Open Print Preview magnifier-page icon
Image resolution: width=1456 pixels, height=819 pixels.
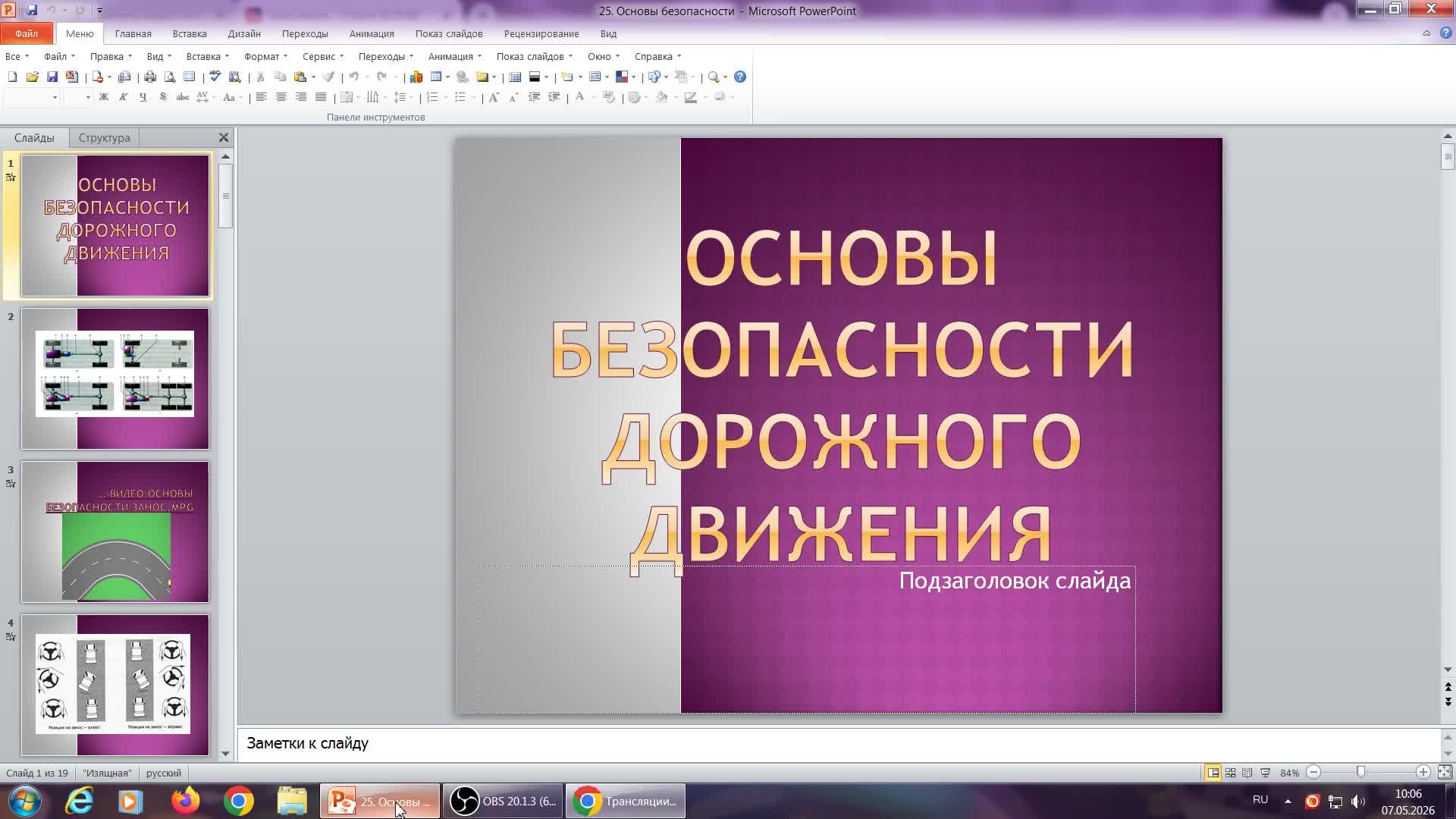coord(170,77)
